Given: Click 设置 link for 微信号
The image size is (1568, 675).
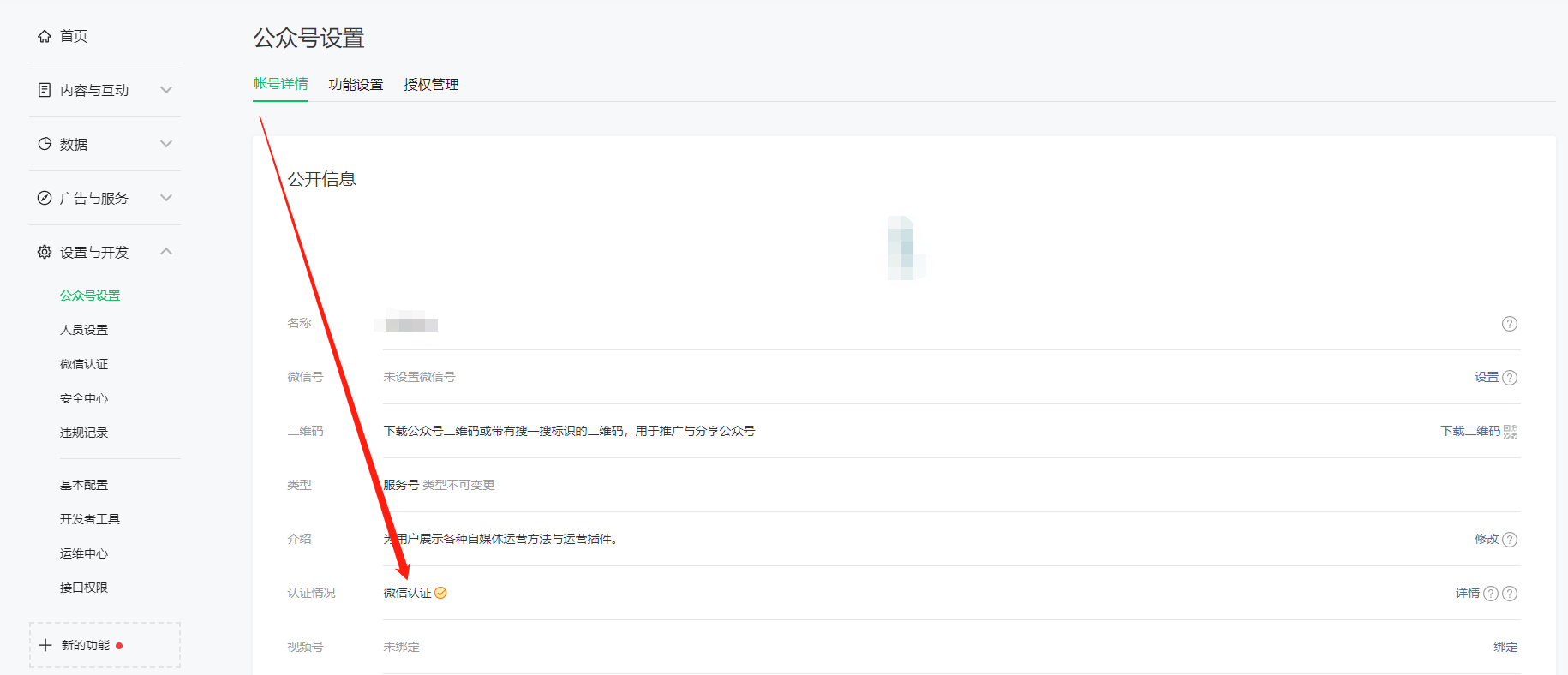Looking at the screenshot, I should pos(1487,377).
